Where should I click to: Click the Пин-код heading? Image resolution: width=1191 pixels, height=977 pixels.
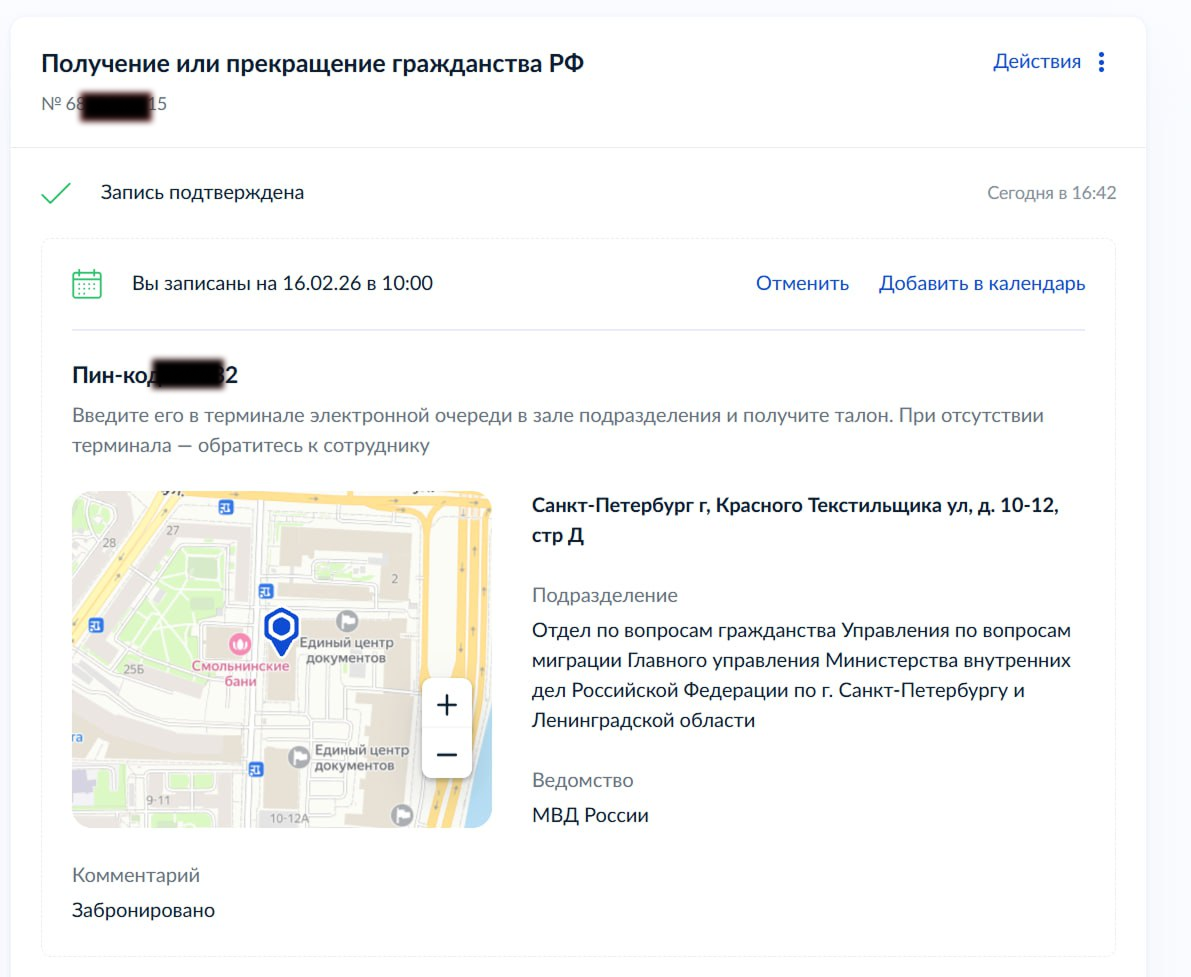click(155, 375)
